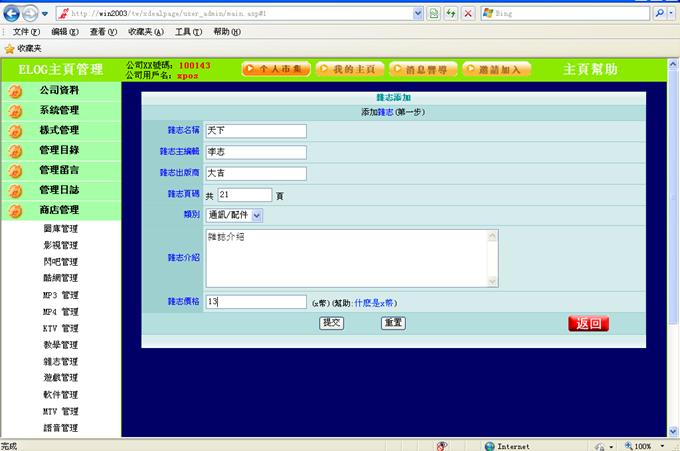Viewport: 680px width, 451px height.
Task: Click the 雜誌價格 price input field
Action: (256, 302)
